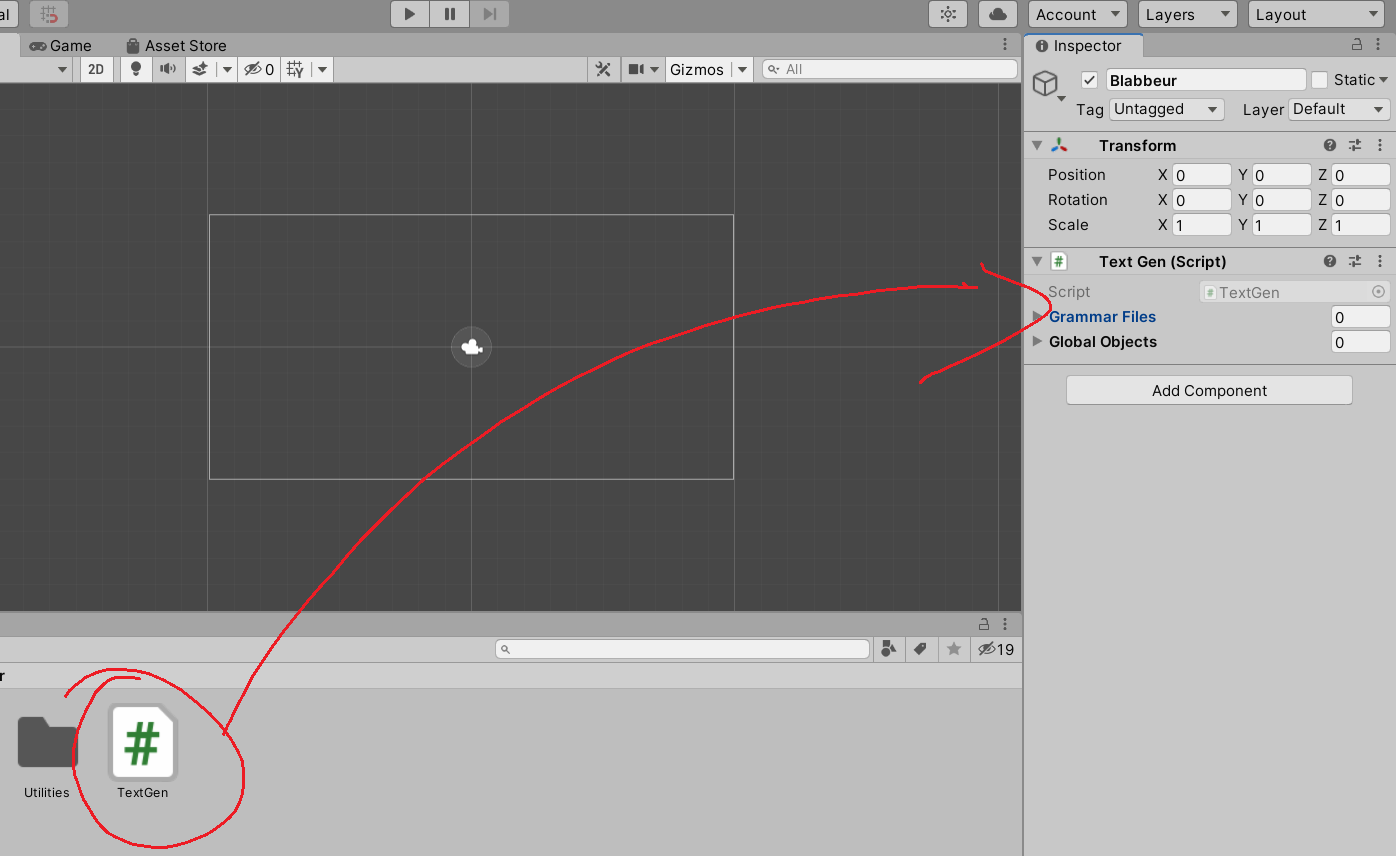Click the Gizmos toggle button

(x=697, y=69)
